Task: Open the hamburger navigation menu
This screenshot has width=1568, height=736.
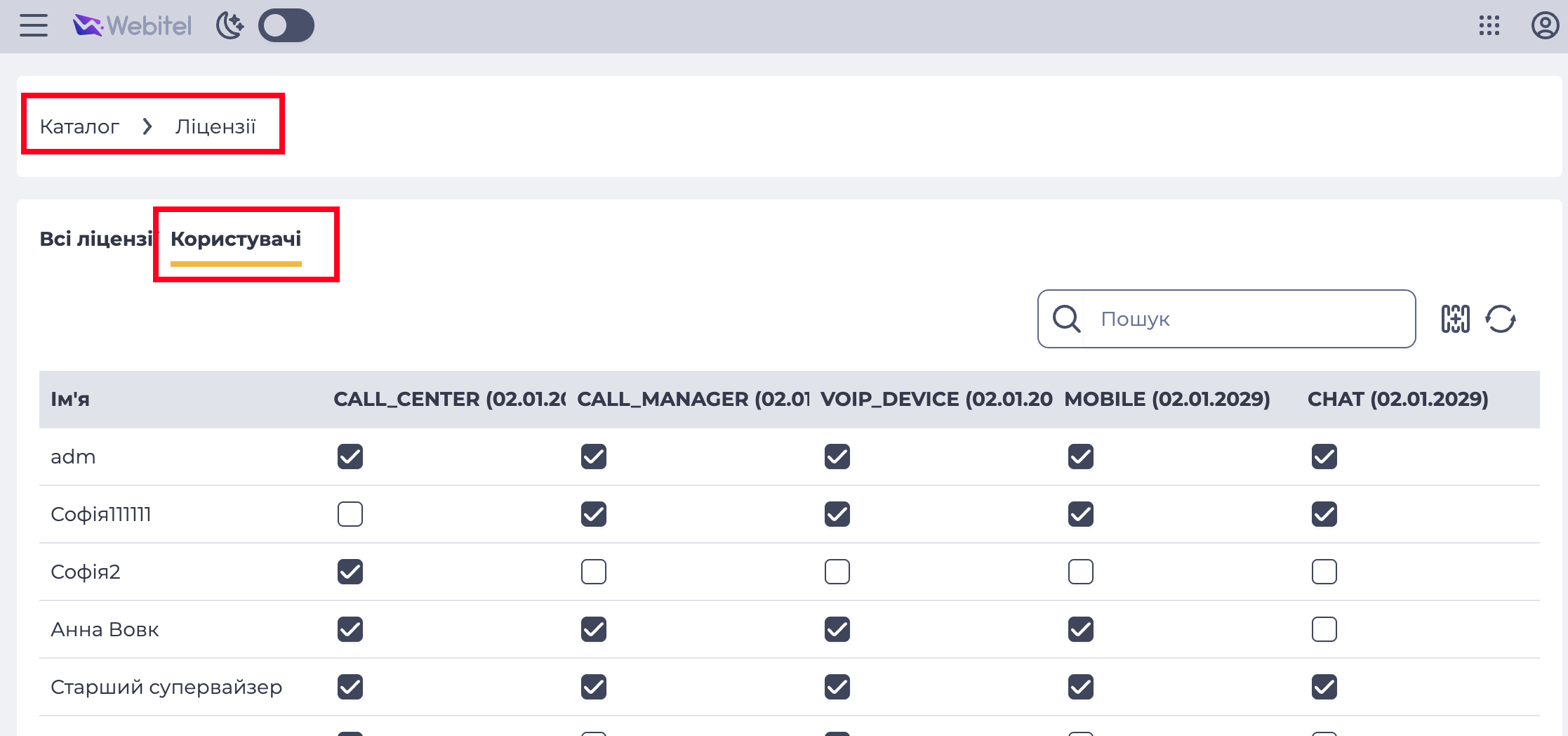Action: 34,25
